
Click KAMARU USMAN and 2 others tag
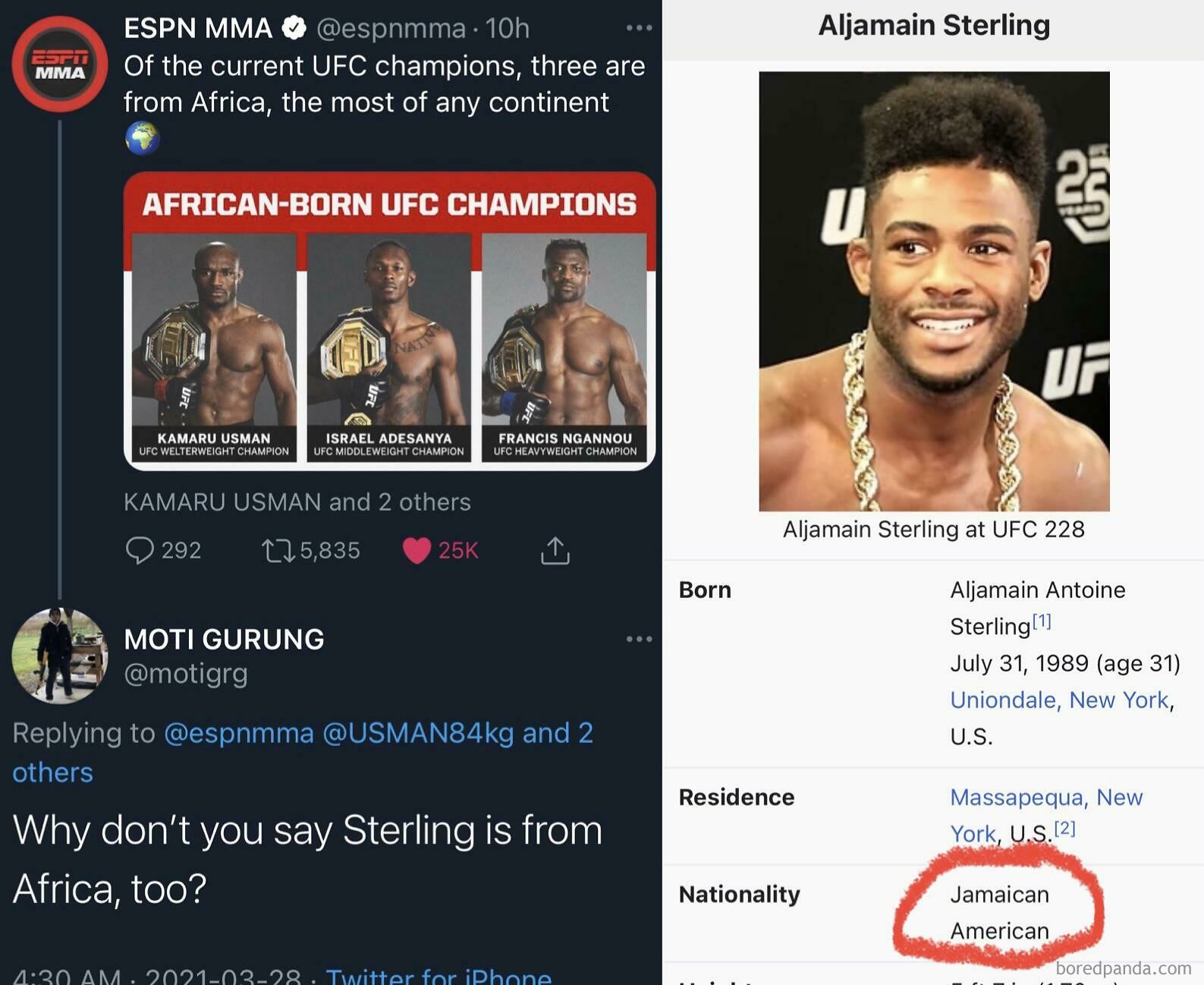click(x=297, y=502)
